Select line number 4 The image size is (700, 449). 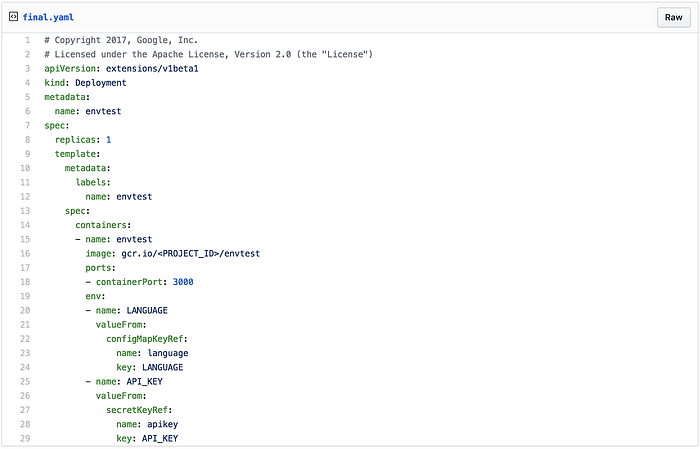click(x=28, y=83)
